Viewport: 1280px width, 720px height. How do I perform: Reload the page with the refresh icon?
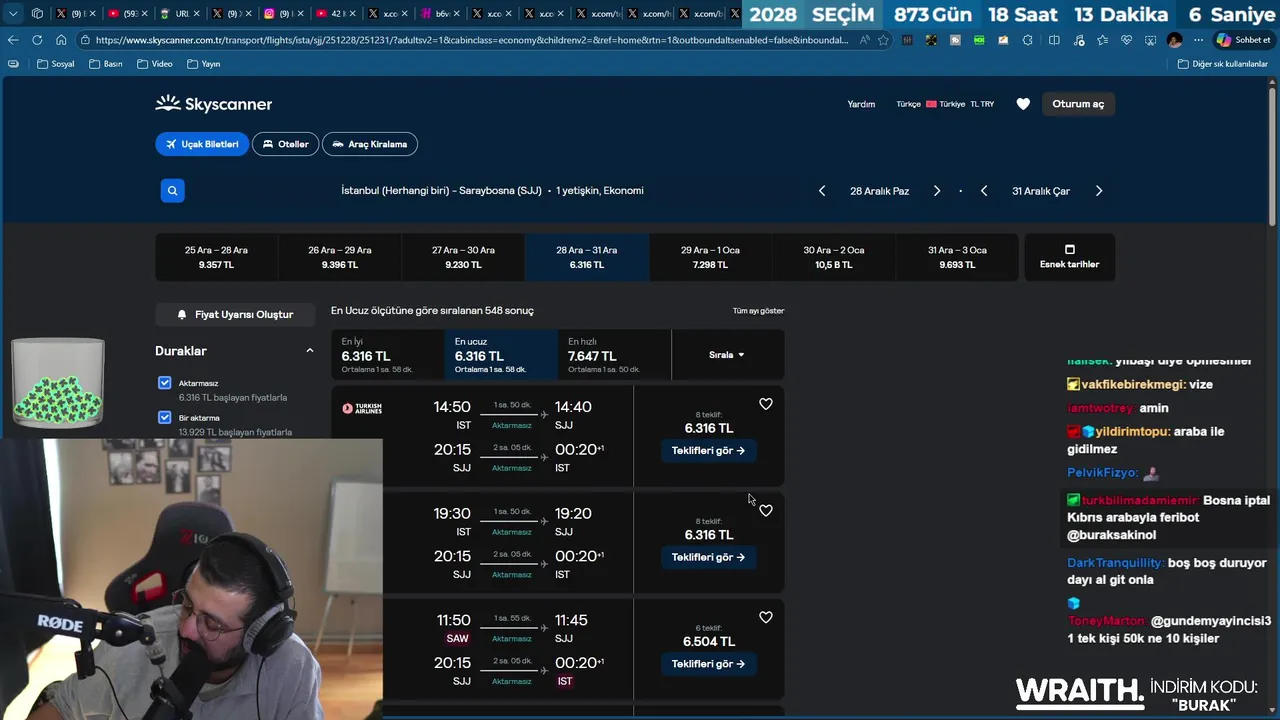[x=37, y=40]
